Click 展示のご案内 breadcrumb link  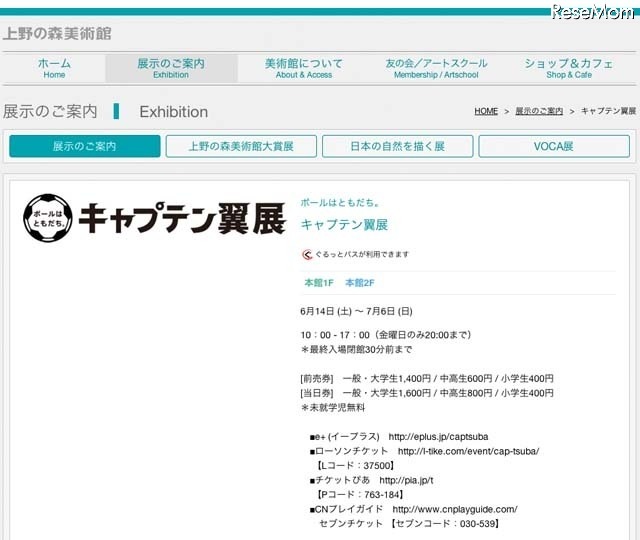(539, 111)
